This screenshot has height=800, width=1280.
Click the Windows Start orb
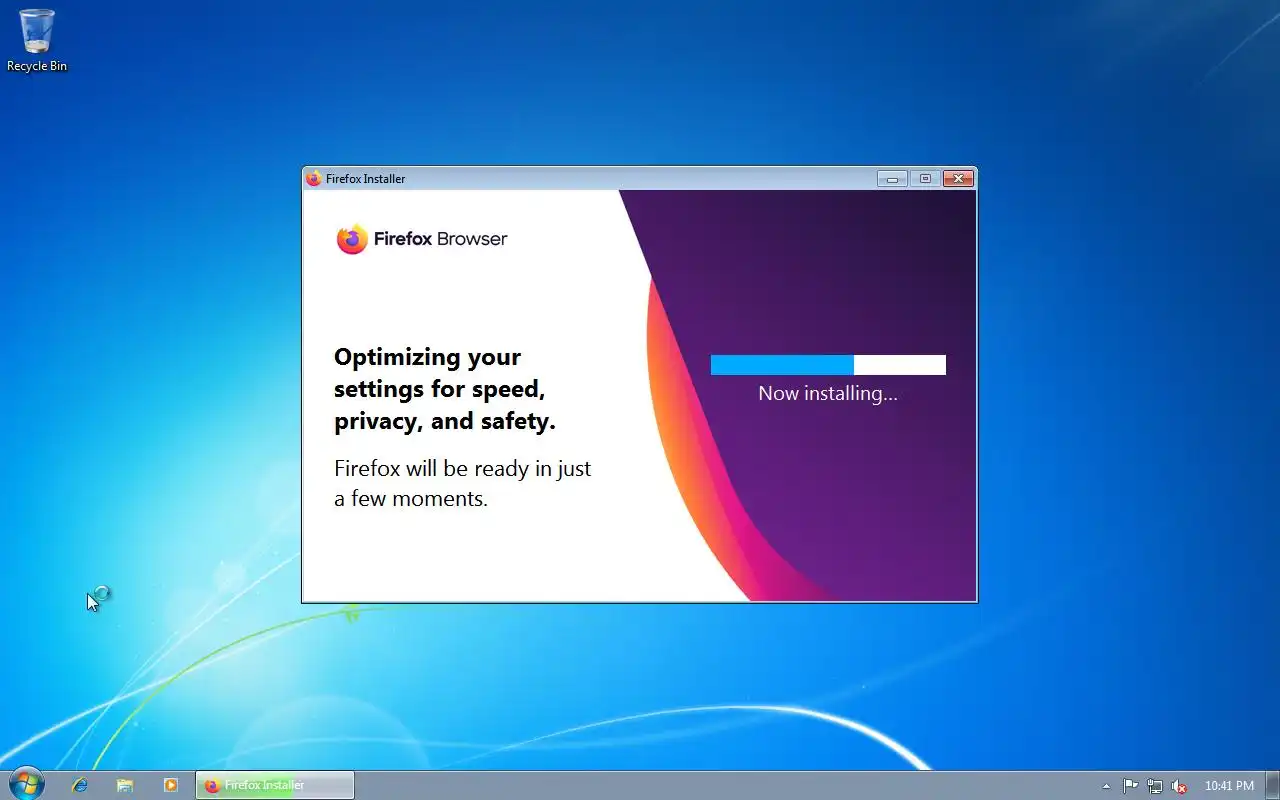tap(26, 784)
